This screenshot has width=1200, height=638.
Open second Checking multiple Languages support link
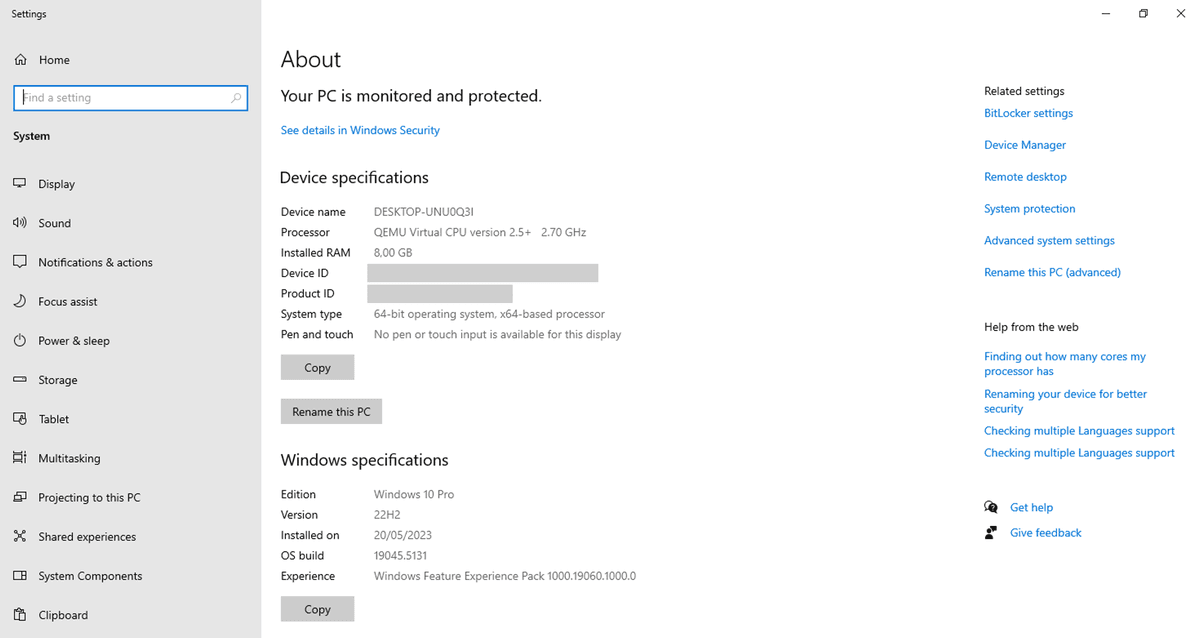click(x=1079, y=453)
